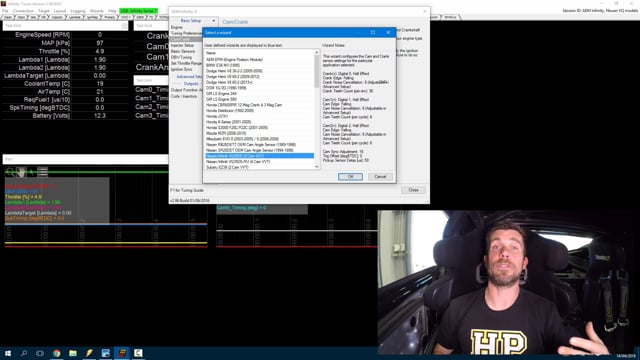Open File Explorer from taskbar
Image resolution: width=640 pixels, height=360 pixels.
click(73, 353)
